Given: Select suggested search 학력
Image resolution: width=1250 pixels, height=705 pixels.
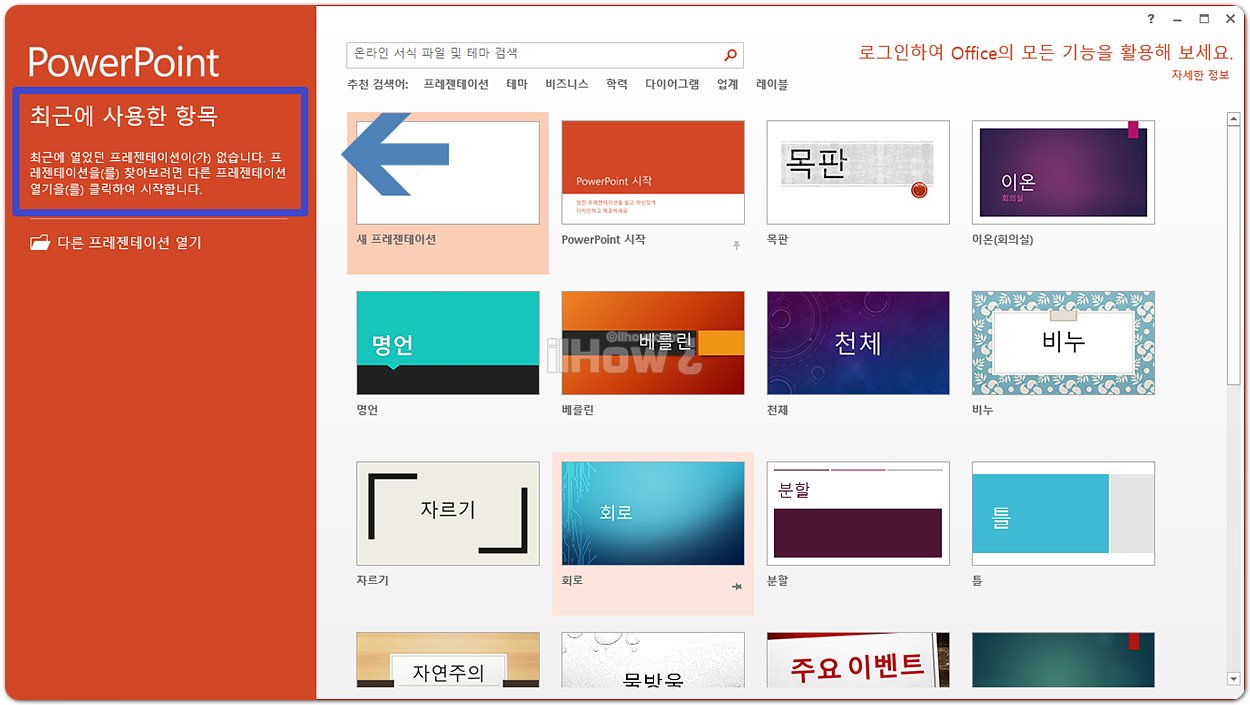Looking at the screenshot, I should (x=617, y=85).
